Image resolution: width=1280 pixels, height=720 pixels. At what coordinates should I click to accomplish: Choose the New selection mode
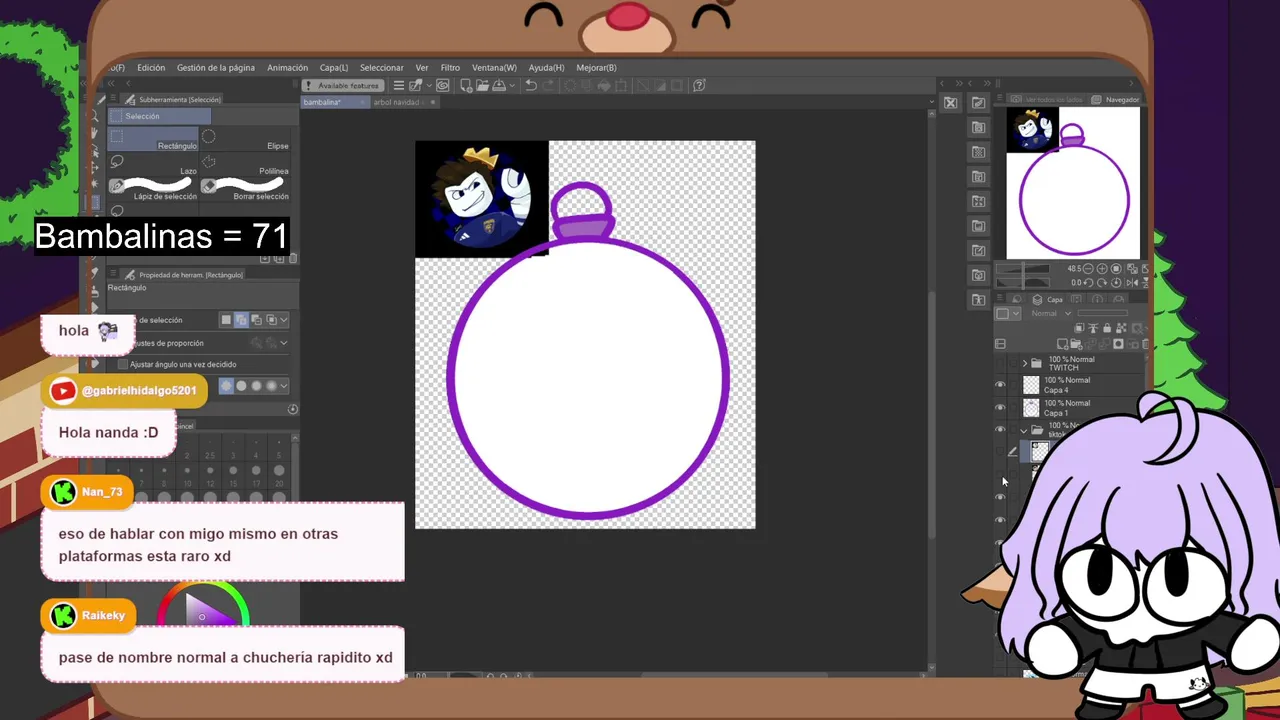point(227,320)
